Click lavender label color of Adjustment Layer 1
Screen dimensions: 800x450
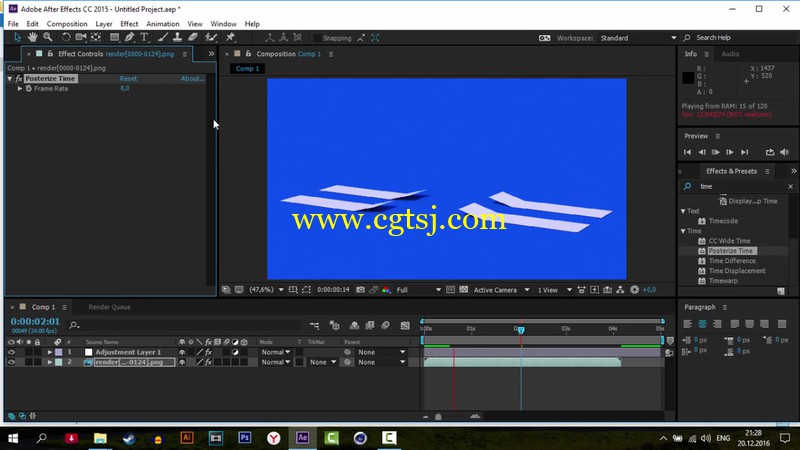[x=59, y=352]
